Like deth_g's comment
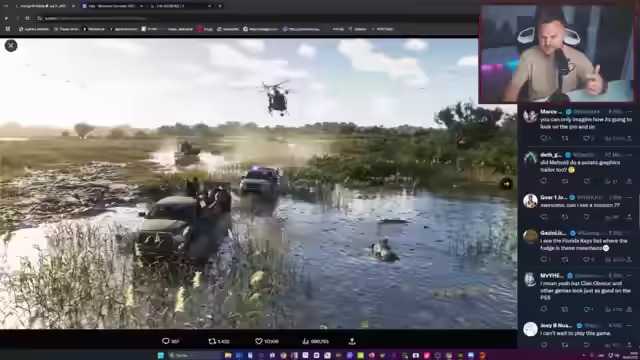640x360 pixels. [587, 181]
